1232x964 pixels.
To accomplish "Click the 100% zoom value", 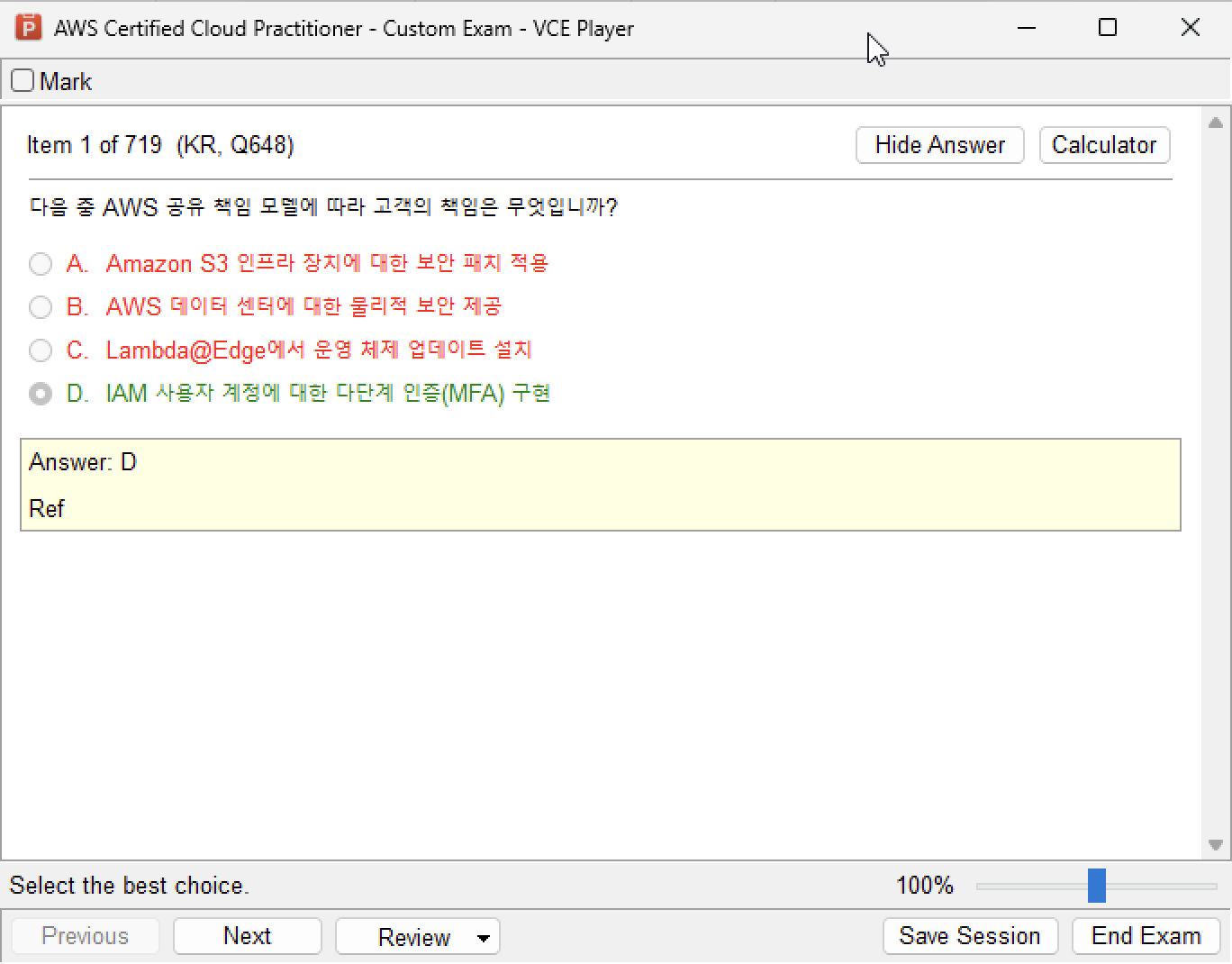I will pyautogui.click(x=925, y=886).
